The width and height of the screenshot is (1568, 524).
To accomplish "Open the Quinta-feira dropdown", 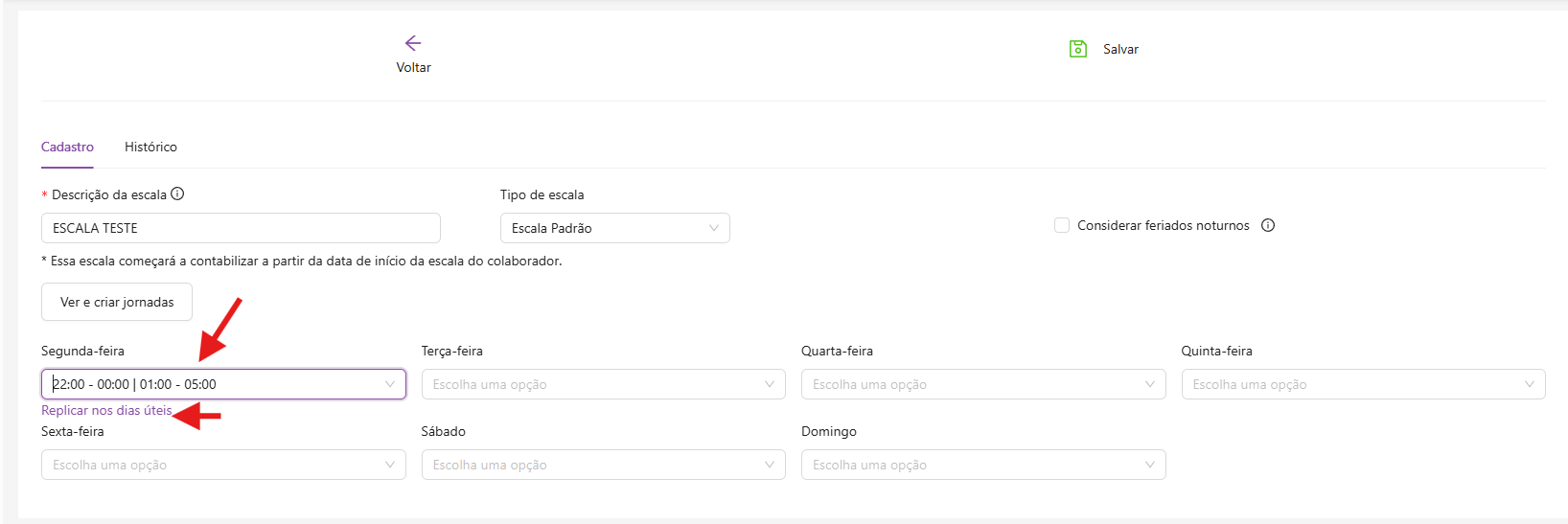I will pyautogui.click(x=1363, y=384).
